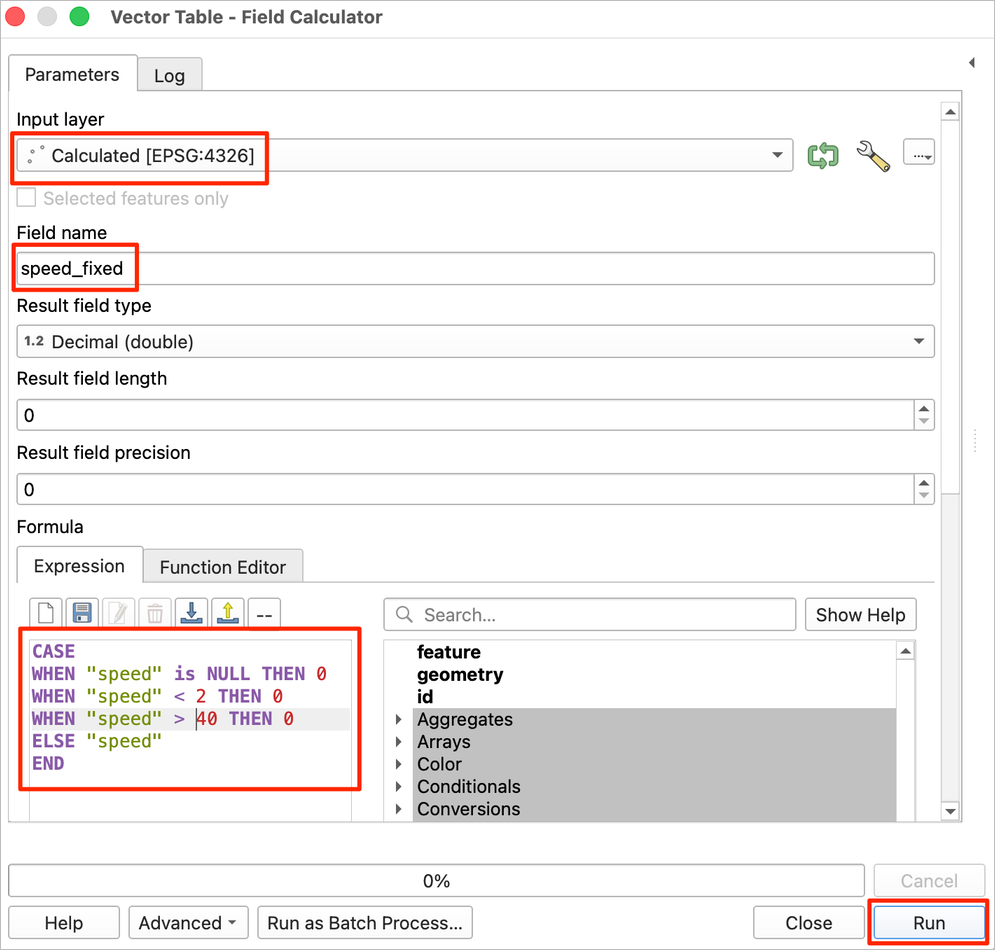Viewport: 995px width, 950px height.
Task: Clear the expression editor with new file icon
Action: 48,613
